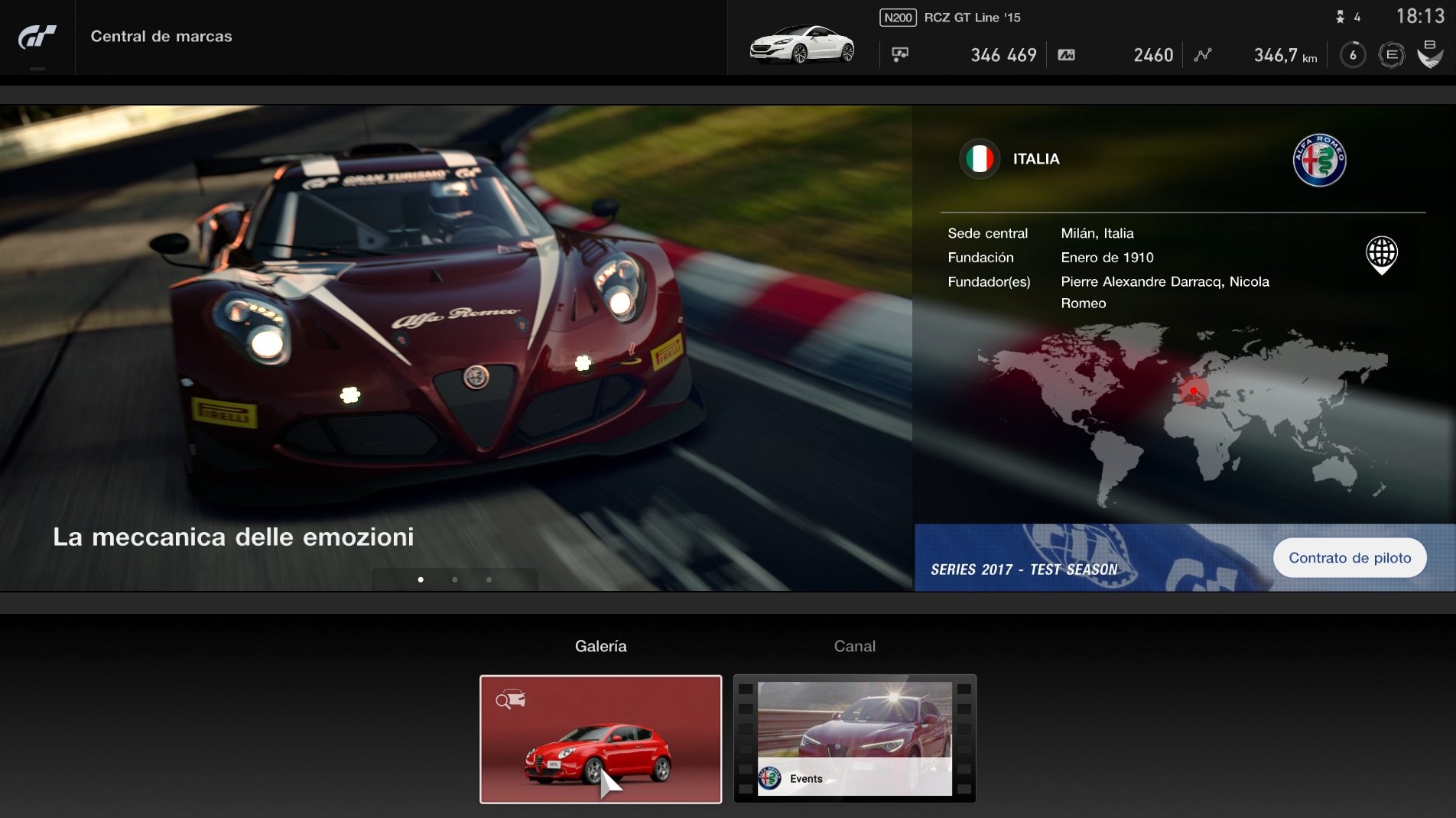This screenshot has width=1456, height=818.
Task: Select the third carousel dot
Action: 489,579
